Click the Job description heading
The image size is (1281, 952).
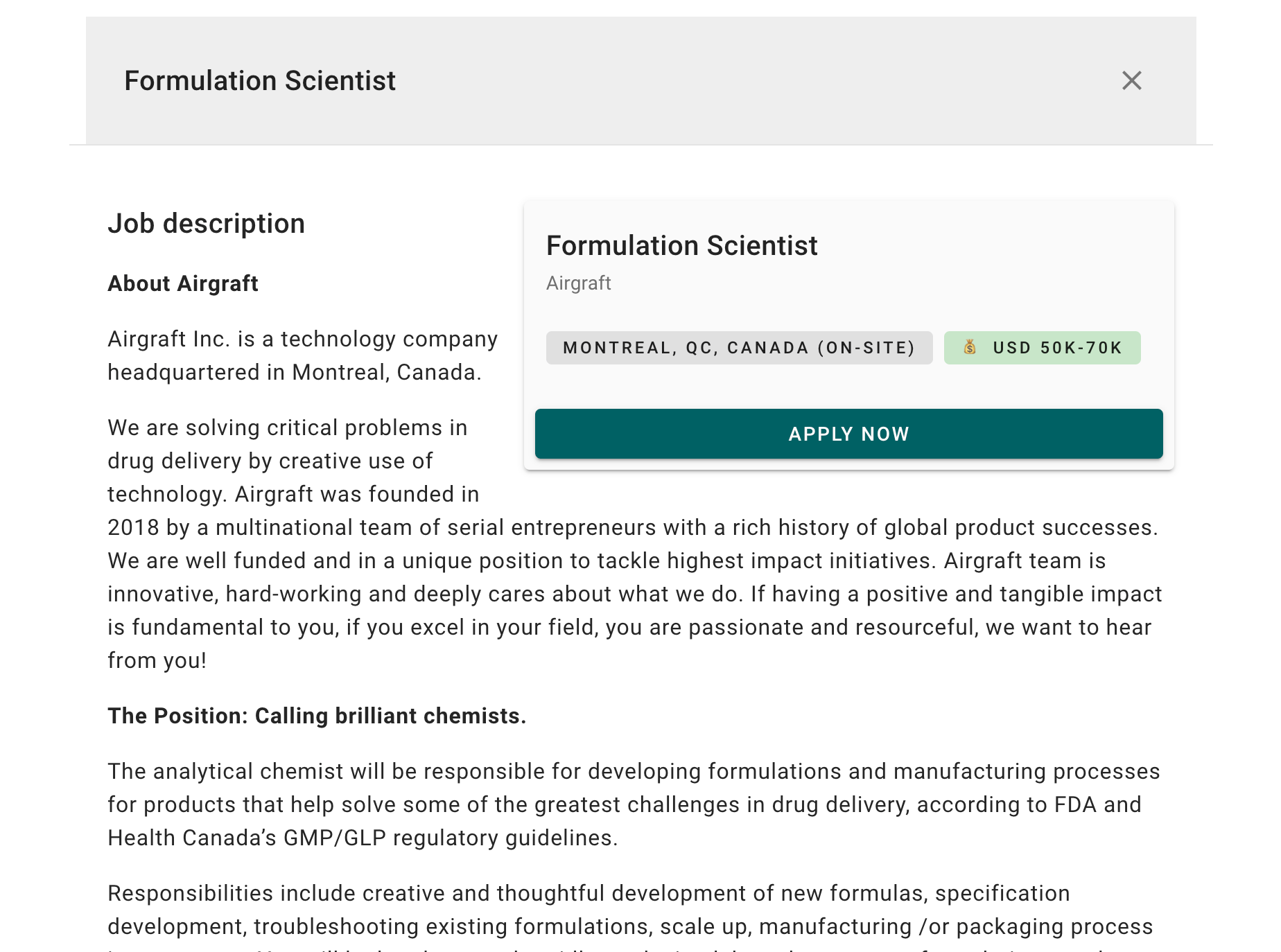click(206, 223)
